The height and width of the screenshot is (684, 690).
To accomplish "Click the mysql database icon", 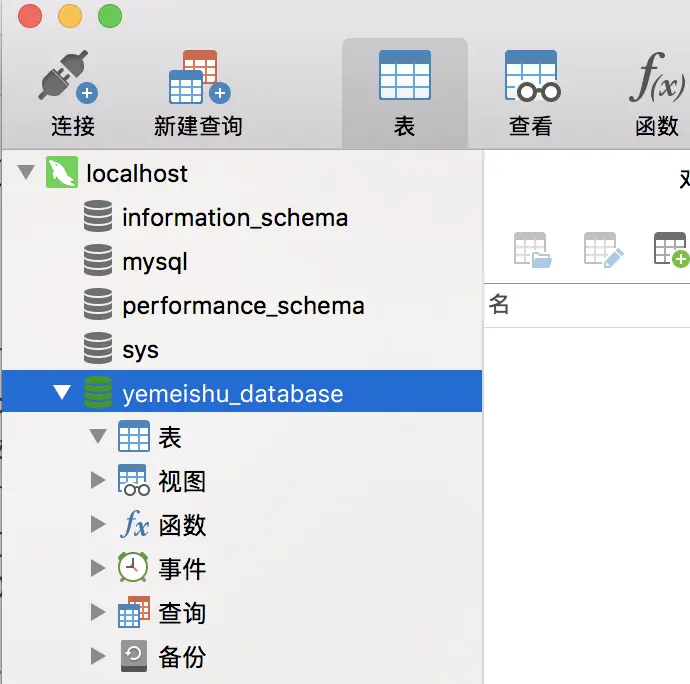I will [98, 260].
